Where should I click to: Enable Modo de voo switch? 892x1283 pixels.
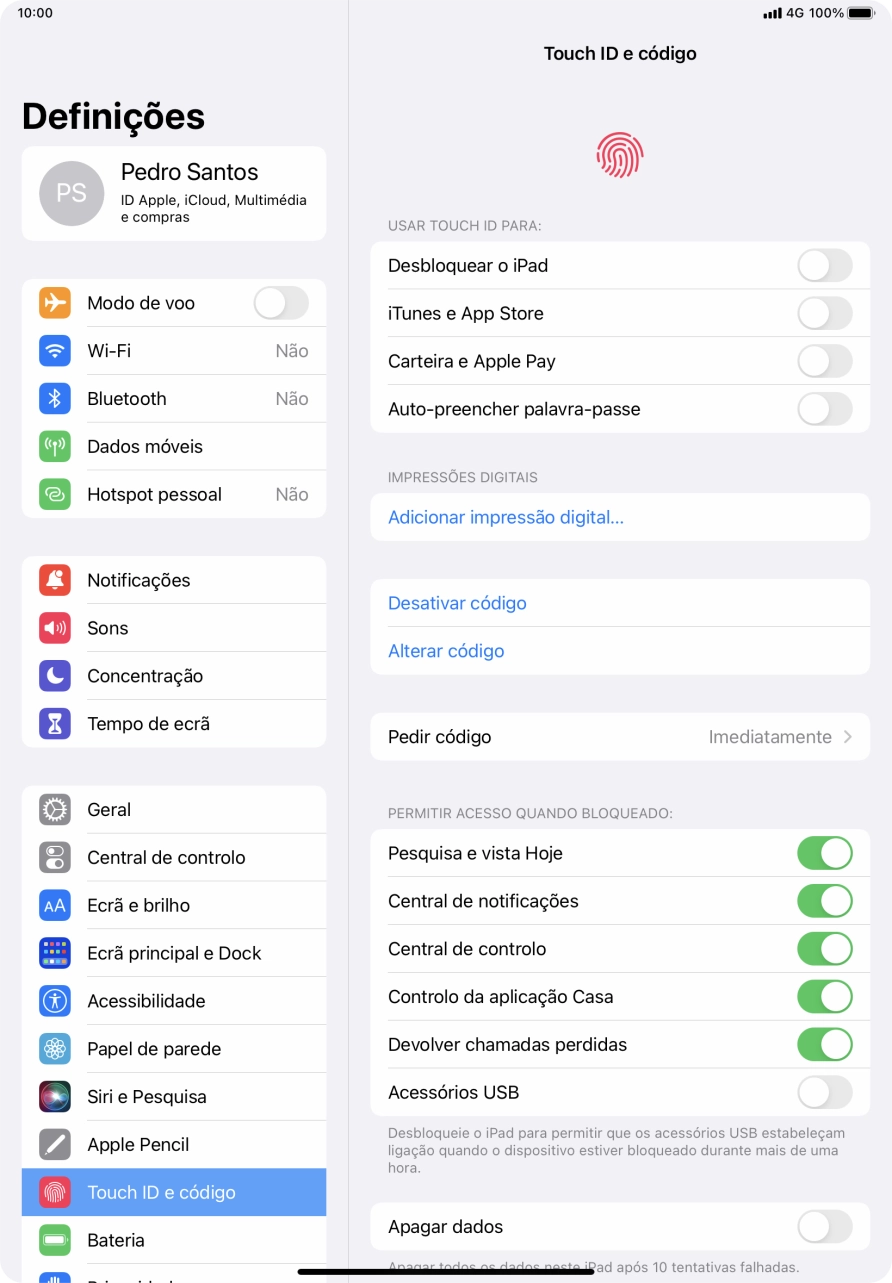coord(281,303)
